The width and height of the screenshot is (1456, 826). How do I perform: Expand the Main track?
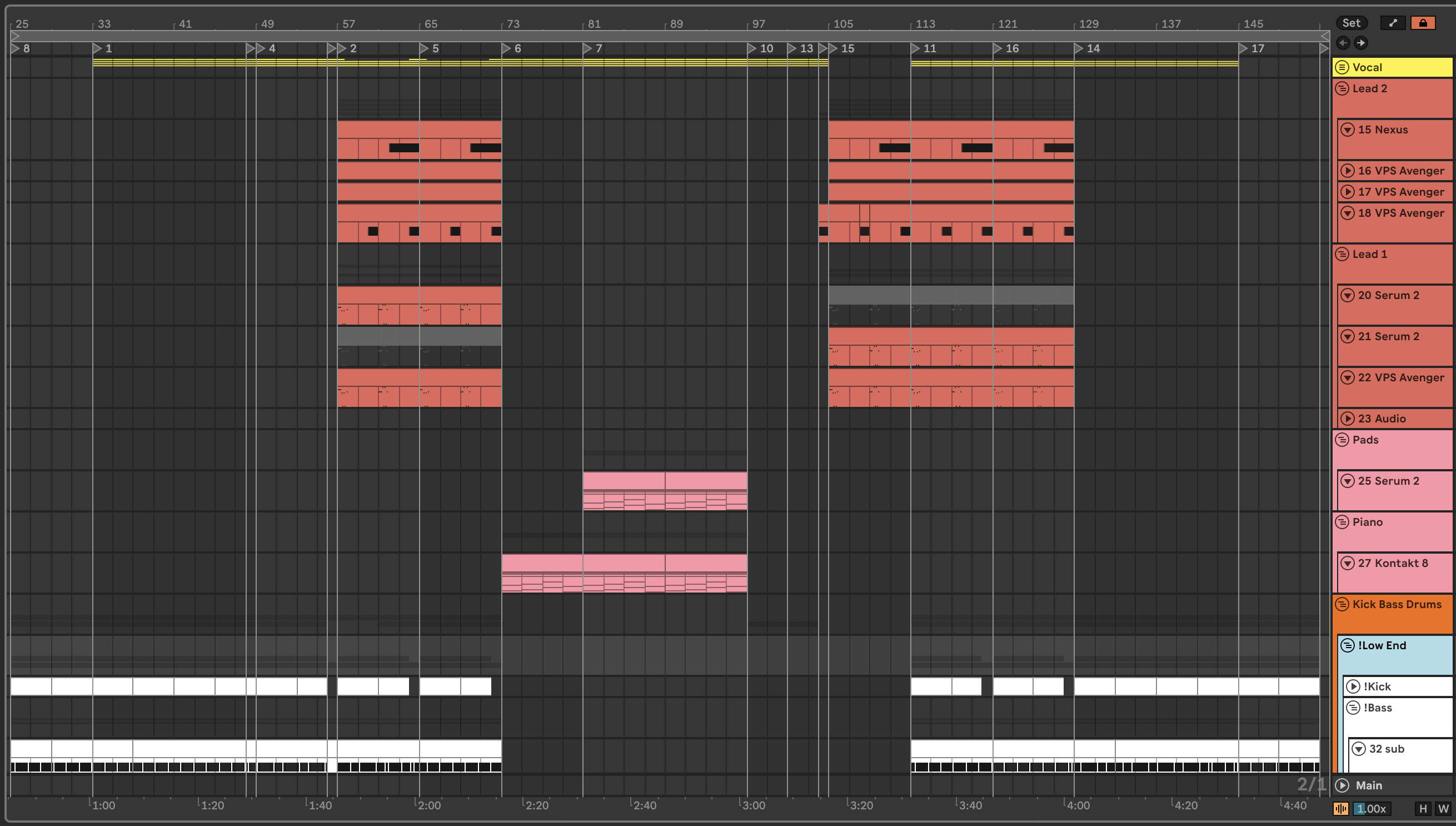tap(1342, 785)
